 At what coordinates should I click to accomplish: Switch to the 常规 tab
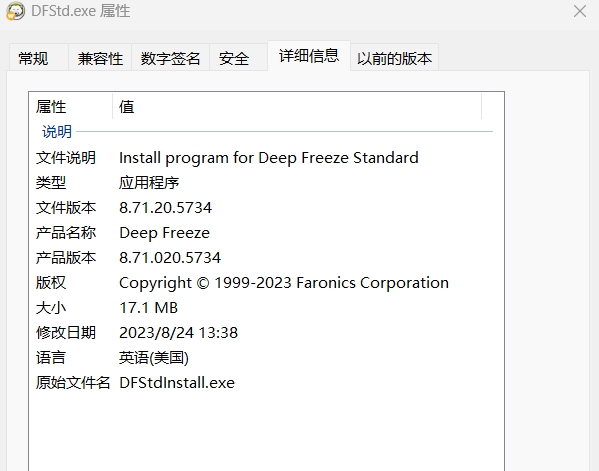tap(39, 58)
